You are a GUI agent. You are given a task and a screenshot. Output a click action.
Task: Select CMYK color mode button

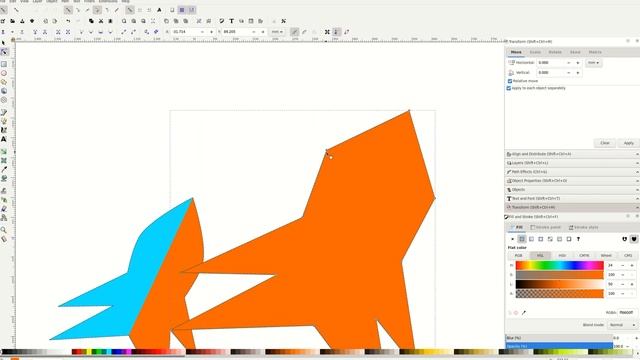pos(584,256)
